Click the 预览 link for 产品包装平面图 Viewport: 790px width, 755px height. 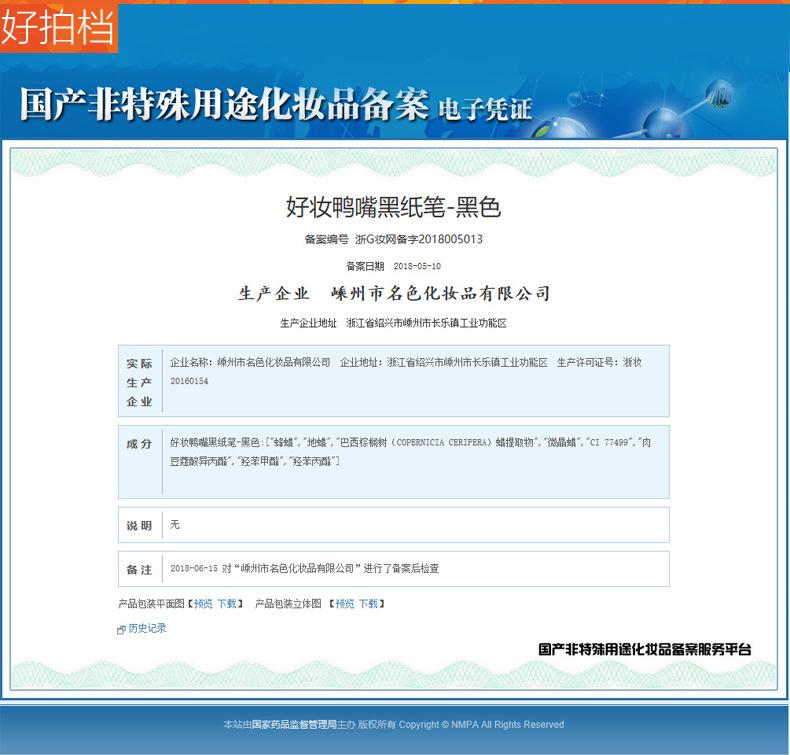tap(203, 603)
